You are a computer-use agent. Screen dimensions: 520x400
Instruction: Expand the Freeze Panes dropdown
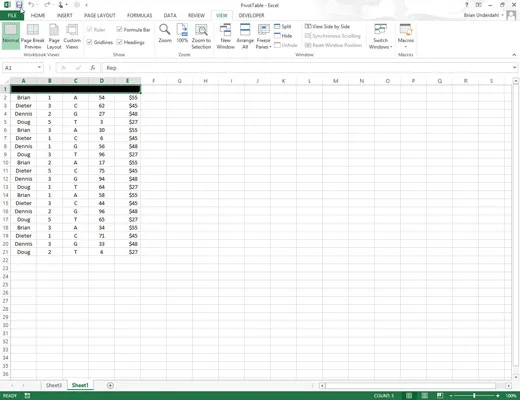point(264,37)
